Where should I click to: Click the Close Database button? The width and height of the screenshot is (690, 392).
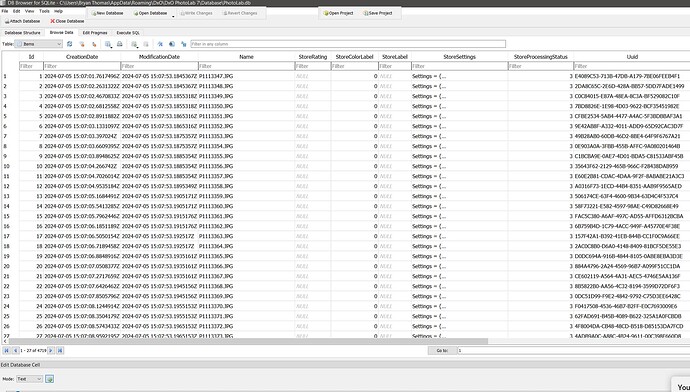[67, 21]
